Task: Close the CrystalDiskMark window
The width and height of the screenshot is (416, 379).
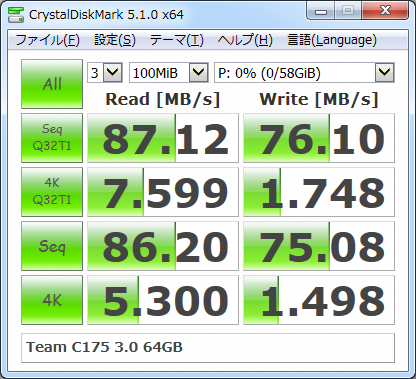Action: pyautogui.click(x=385, y=11)
